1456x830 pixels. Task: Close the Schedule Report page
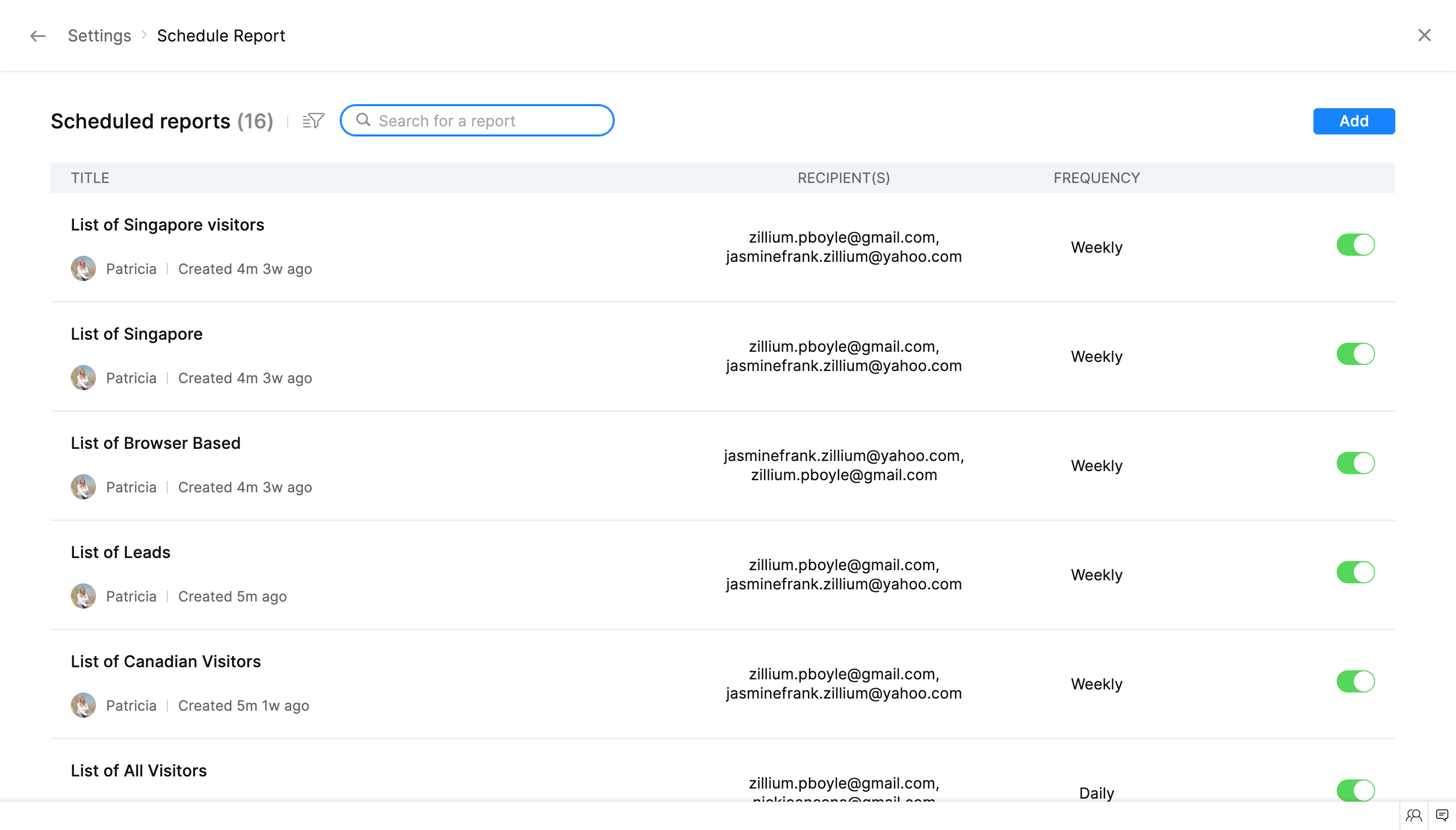(x=1424, y=35)
